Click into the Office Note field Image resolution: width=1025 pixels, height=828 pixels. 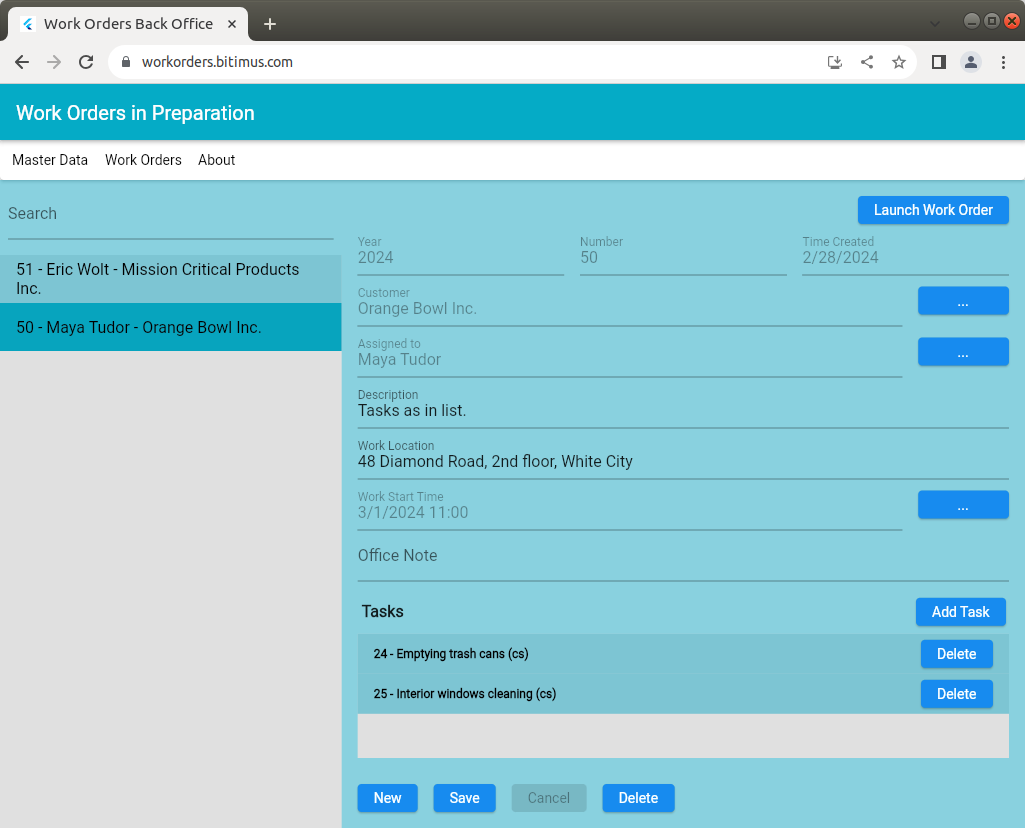click(x=682, y=557)
